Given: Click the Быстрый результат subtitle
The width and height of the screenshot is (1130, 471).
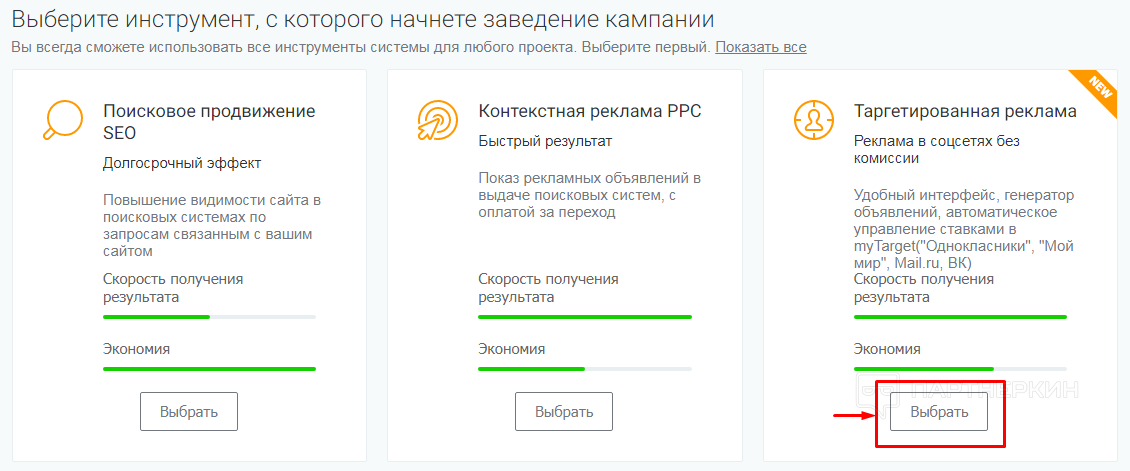Looking at the screenshot, I should tap(545, 141).
